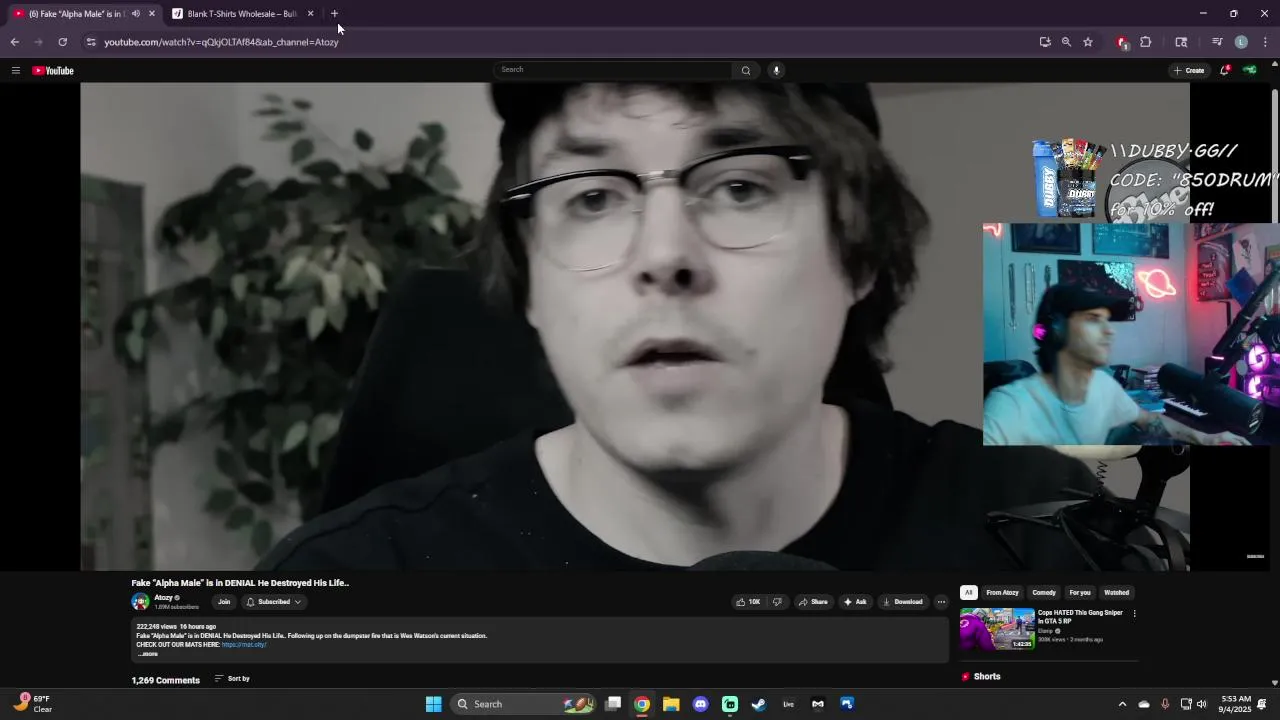Open the weather widget 69°F Clear

(33, 704)
